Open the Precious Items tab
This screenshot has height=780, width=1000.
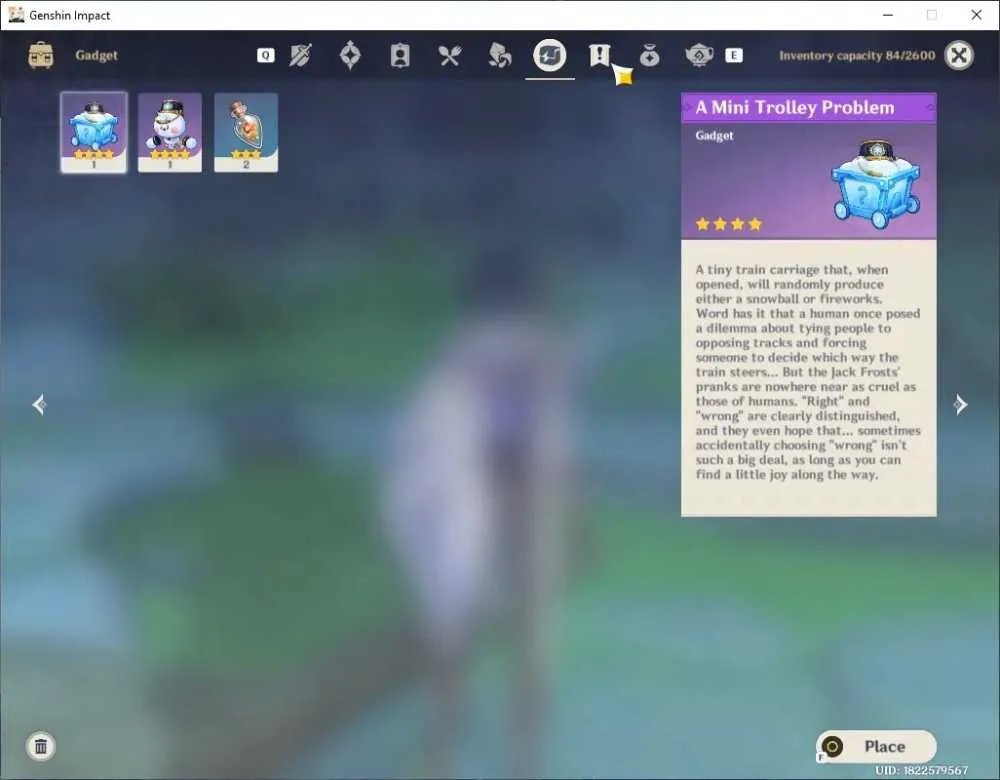(x=649, y=56)
